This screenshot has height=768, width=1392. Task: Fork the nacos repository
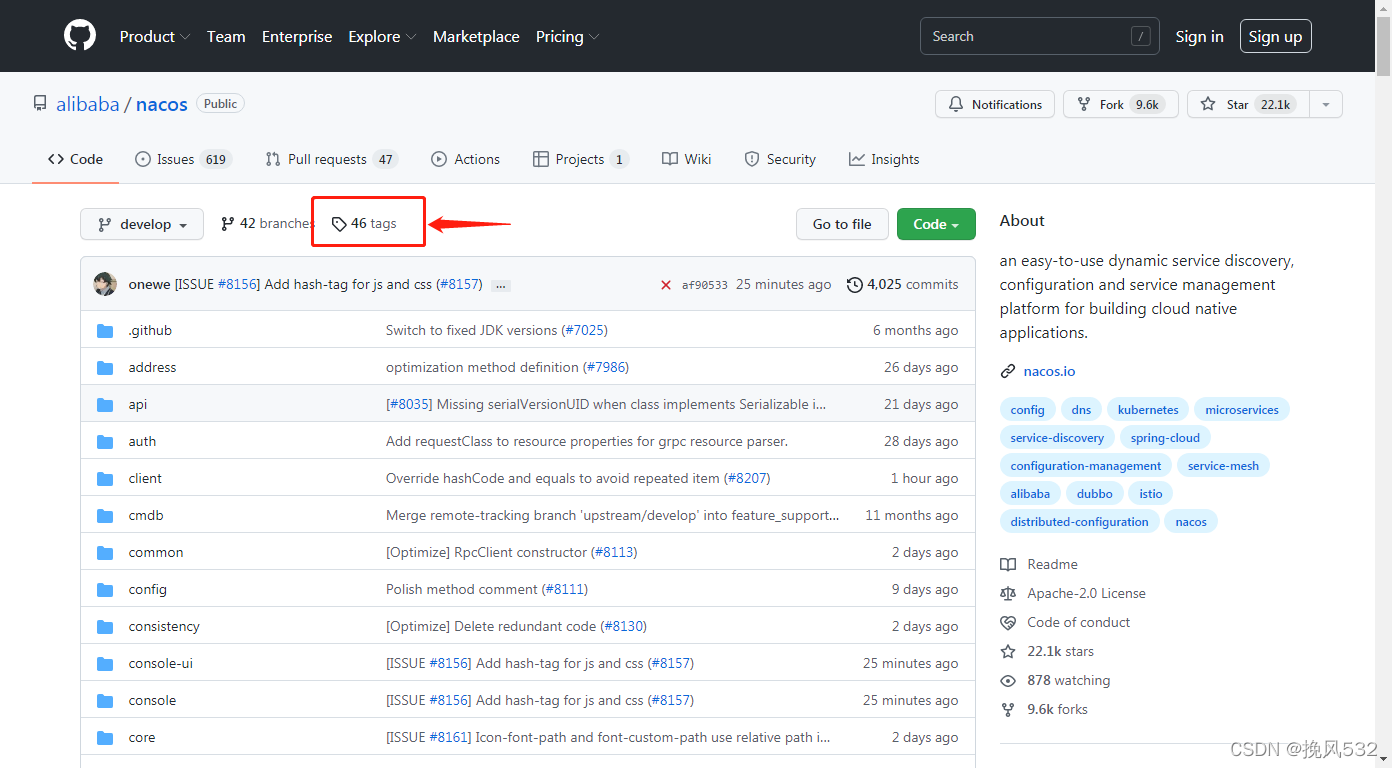[1120, 104]
